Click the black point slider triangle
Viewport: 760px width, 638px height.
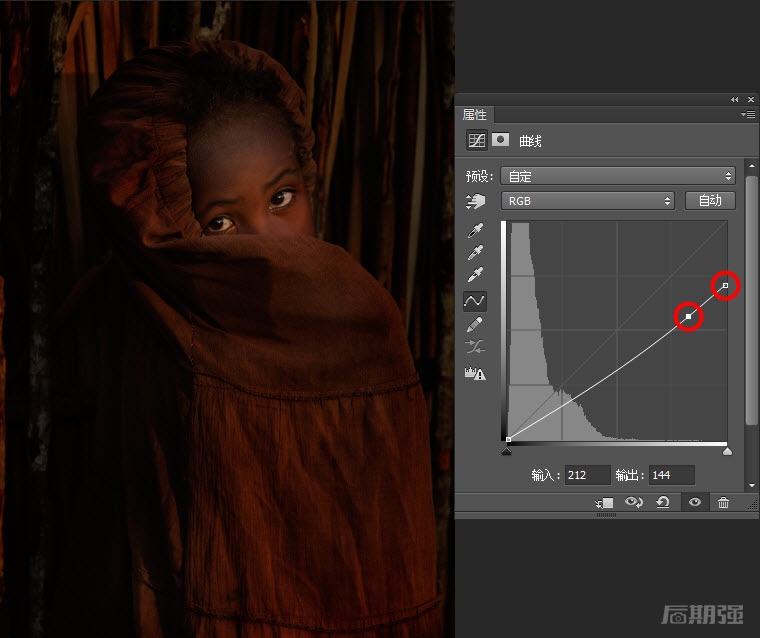507,451
